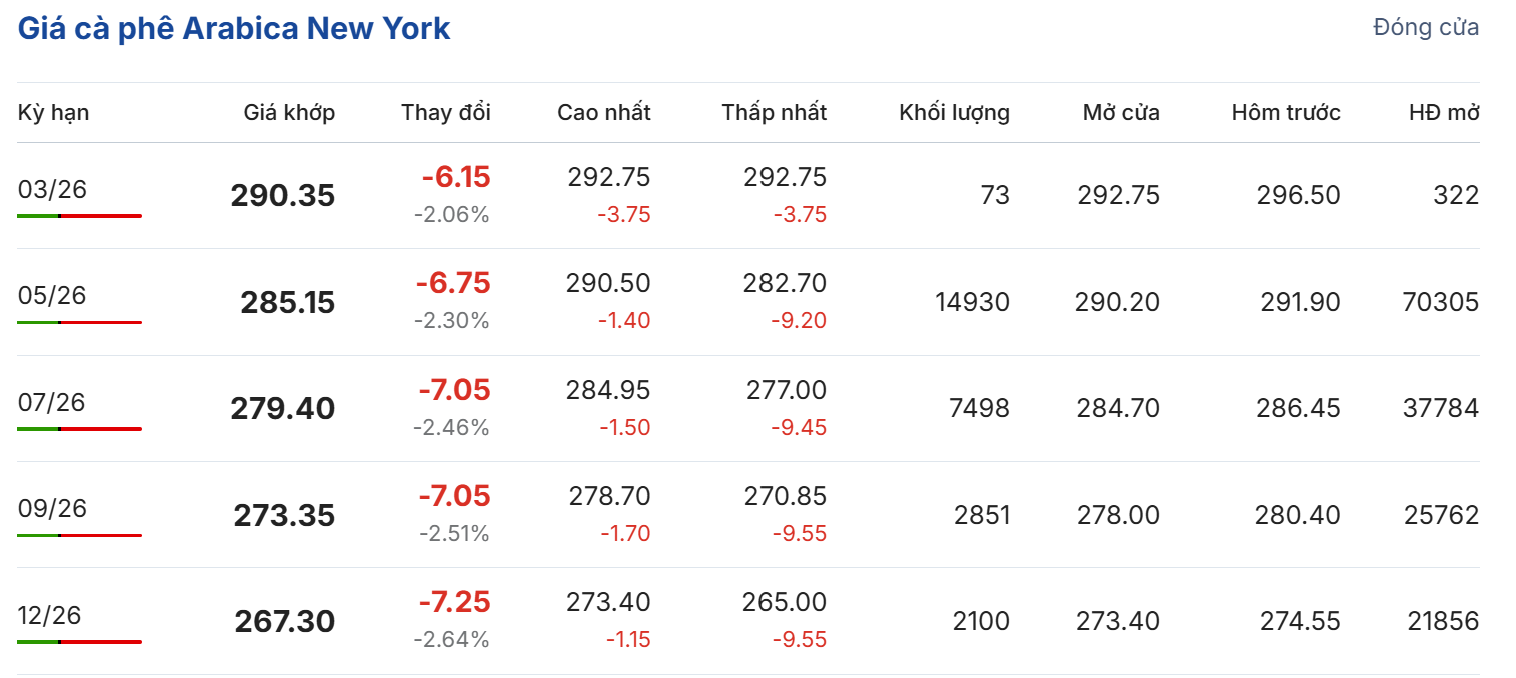Open the 03/26 contract term

52,189
